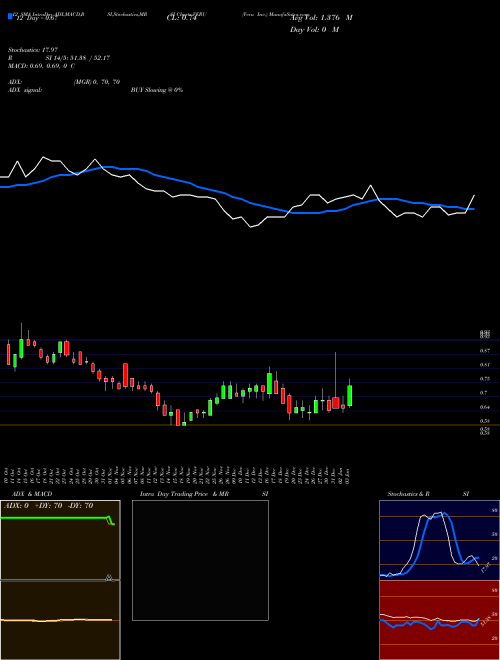
Task: Select the CL: 0.74 value
Action: click(181, 18)
